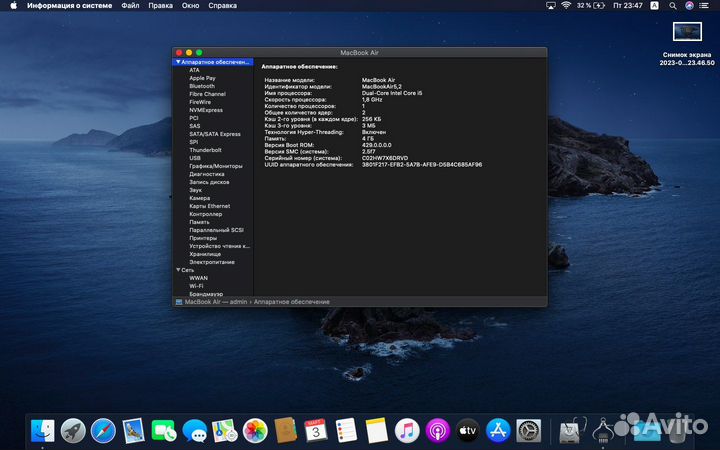Open Disk Utility in the Dock
This screenshot has width=720, height=450.
tap(573, 431)
